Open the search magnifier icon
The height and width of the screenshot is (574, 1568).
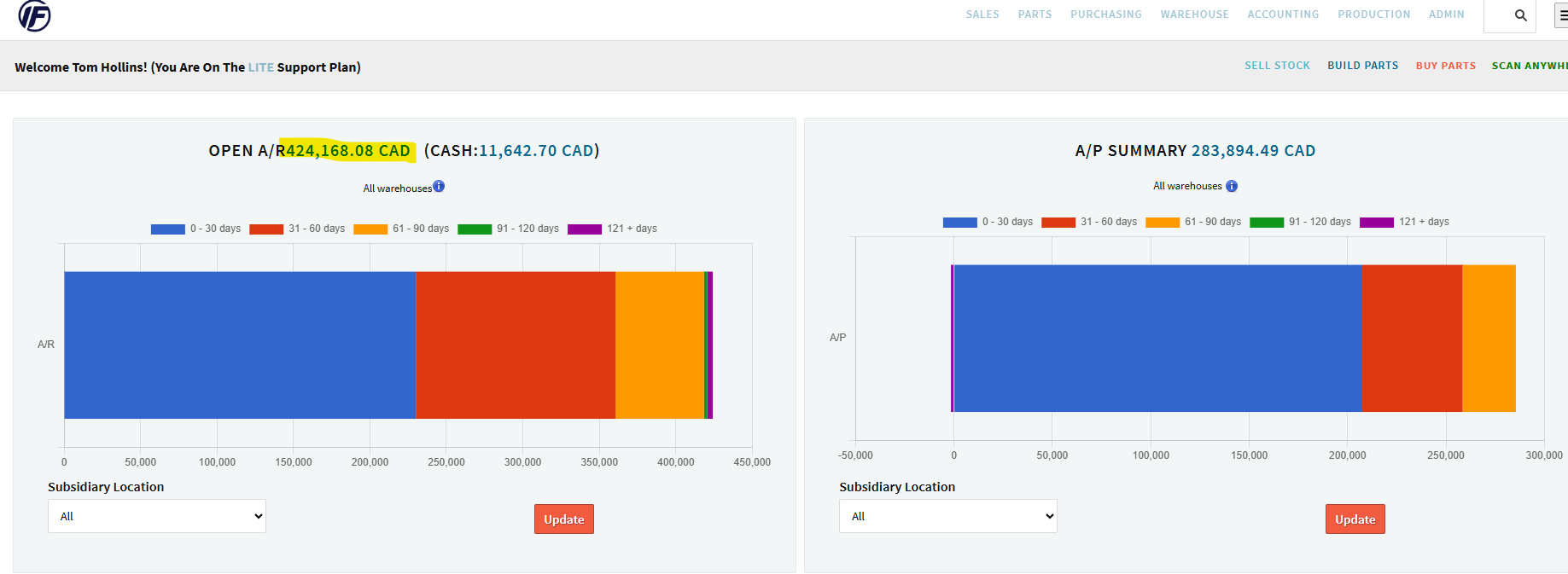[x=1520, y=15]
